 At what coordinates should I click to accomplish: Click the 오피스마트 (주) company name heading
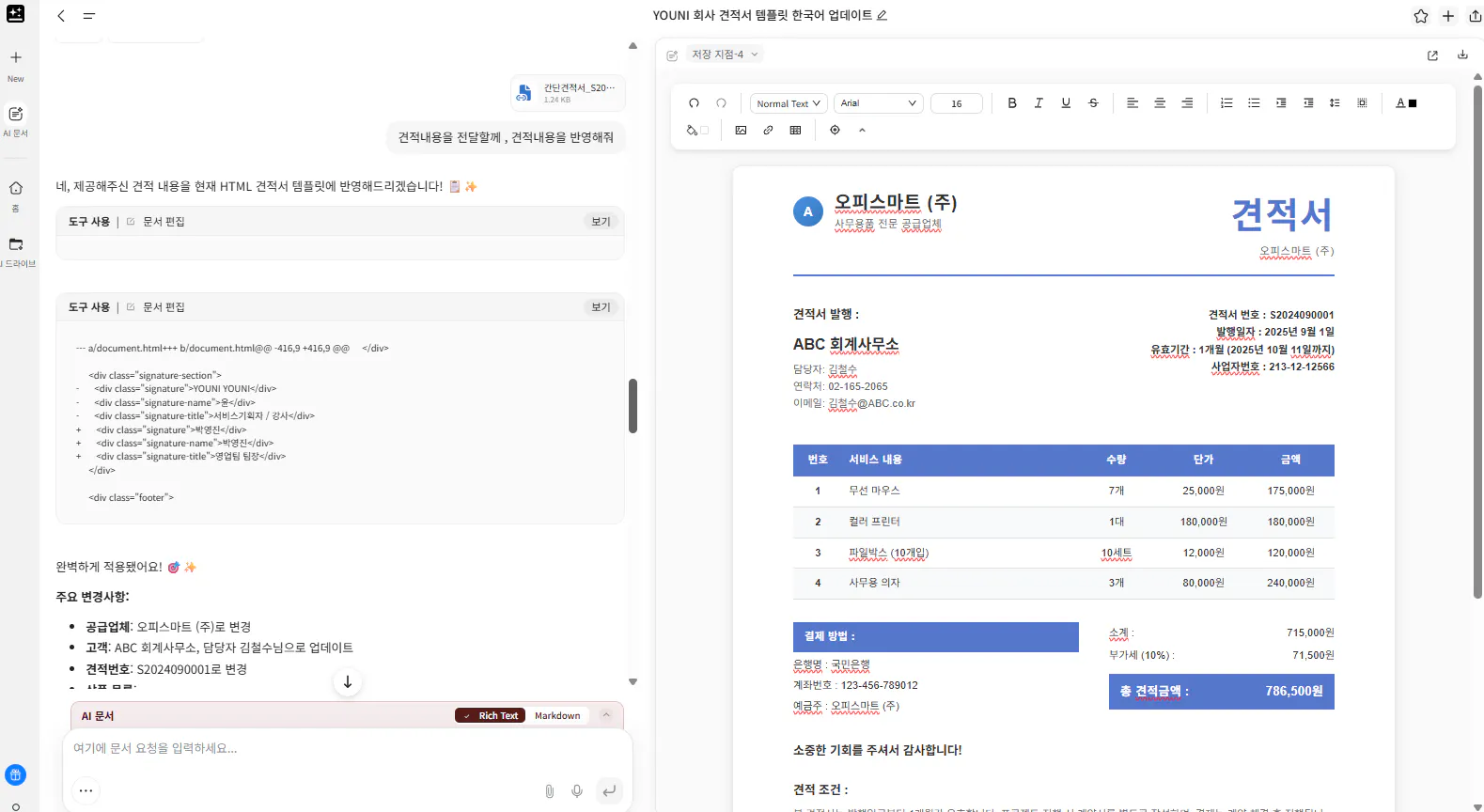pyautogui.click(x=896, y=203)
